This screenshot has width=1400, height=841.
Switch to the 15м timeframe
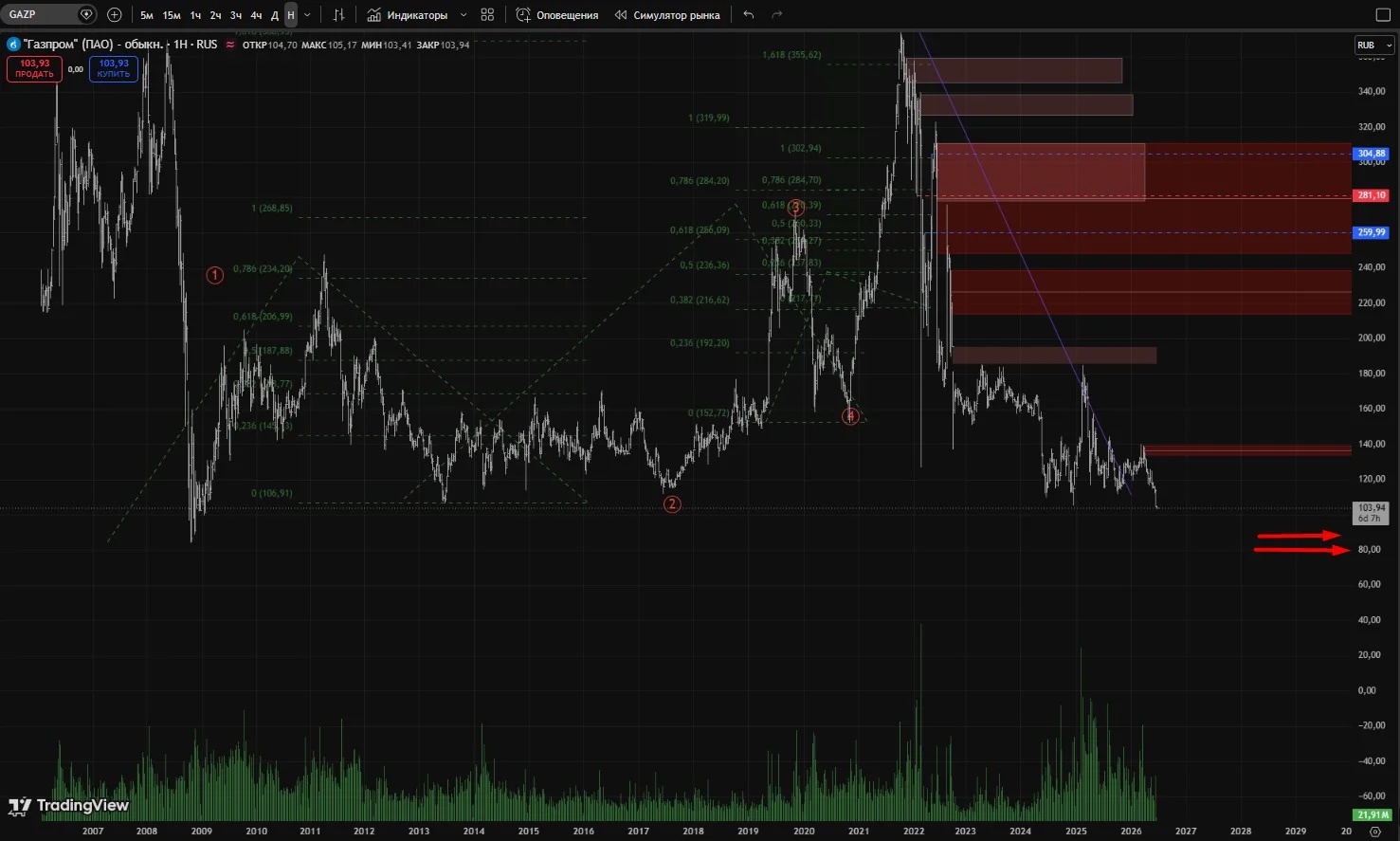point(172,15)
